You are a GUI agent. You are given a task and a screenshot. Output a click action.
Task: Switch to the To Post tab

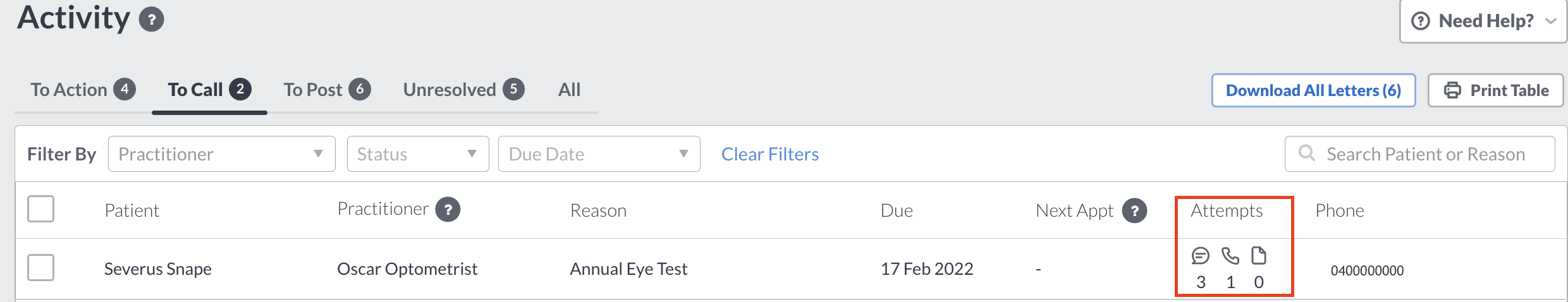tap(327, 90)
